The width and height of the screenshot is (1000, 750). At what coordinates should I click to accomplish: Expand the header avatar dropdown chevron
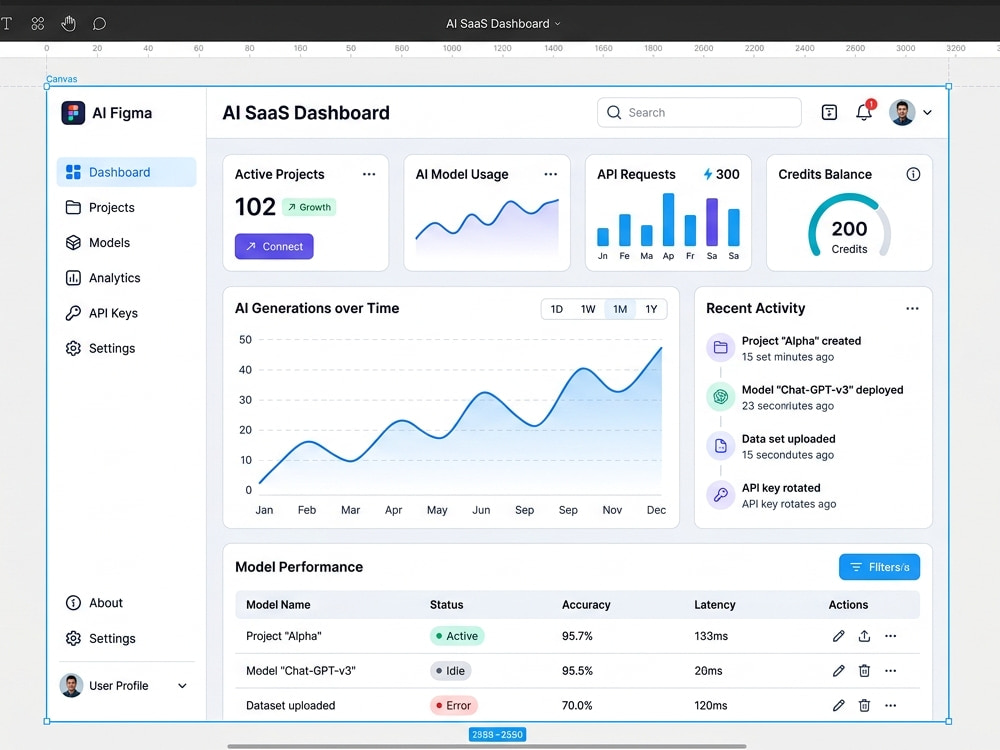[927, 112]
